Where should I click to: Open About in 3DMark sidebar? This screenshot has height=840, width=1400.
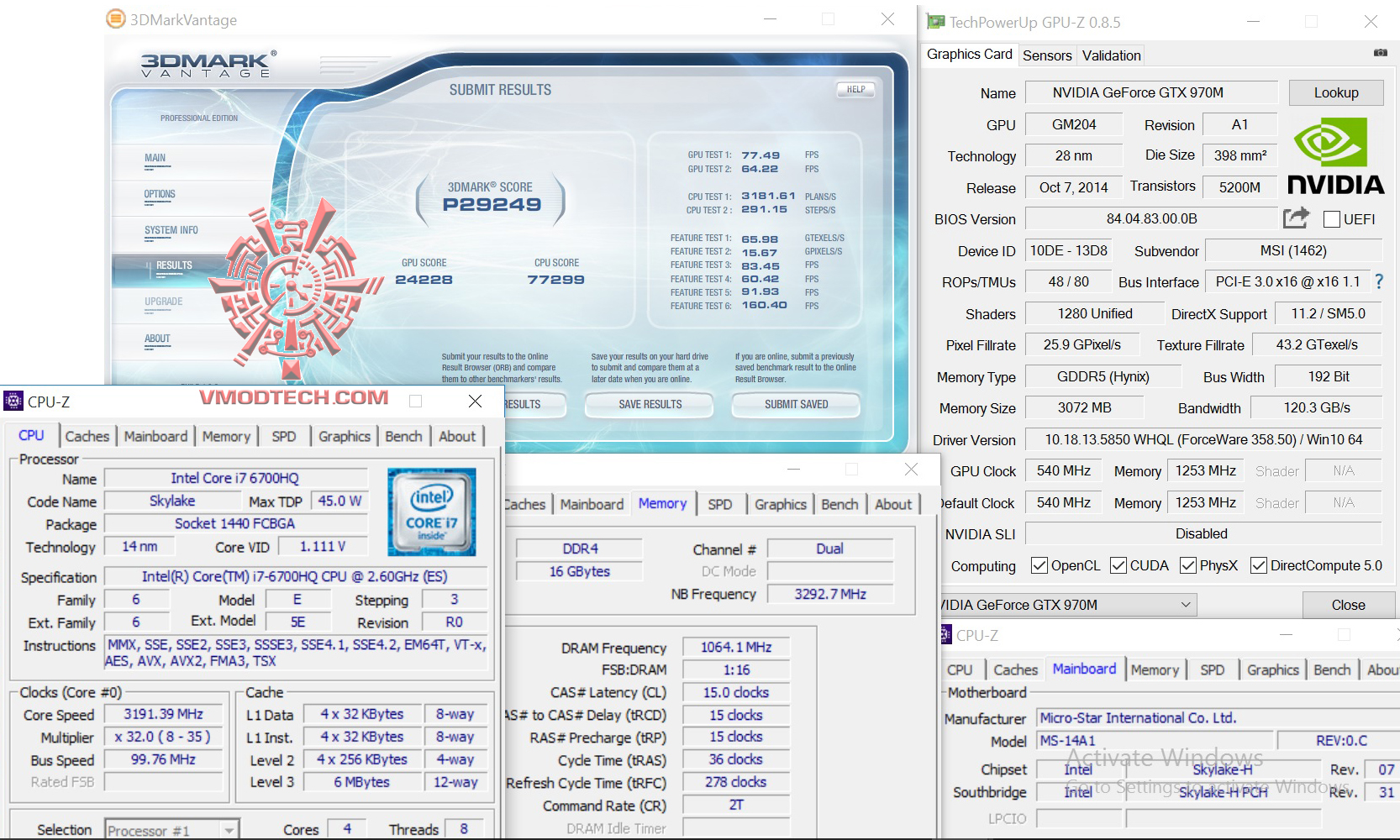pos(157,339)
